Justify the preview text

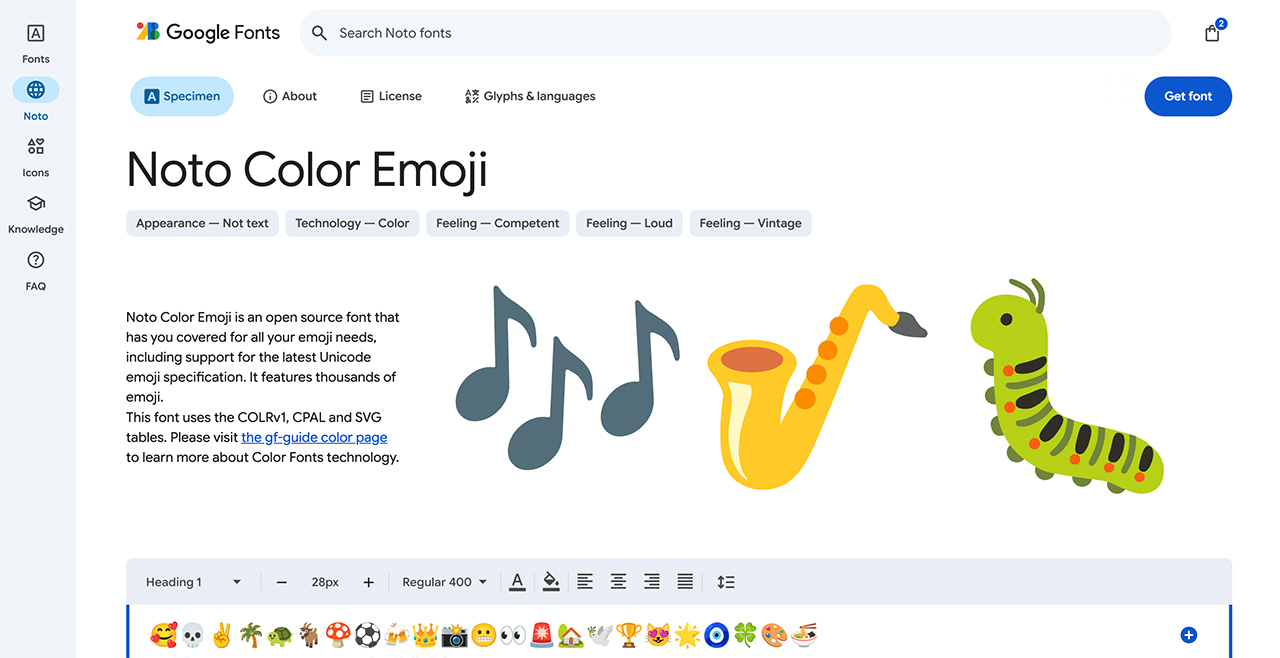point(685,581)
